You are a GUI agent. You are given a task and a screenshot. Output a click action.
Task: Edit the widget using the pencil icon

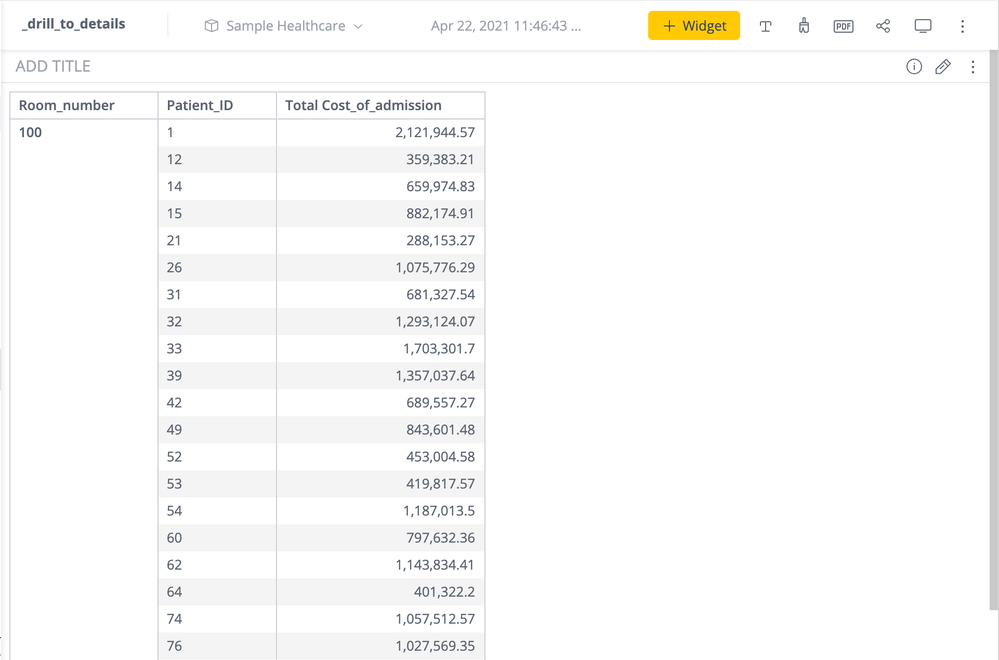943,67
